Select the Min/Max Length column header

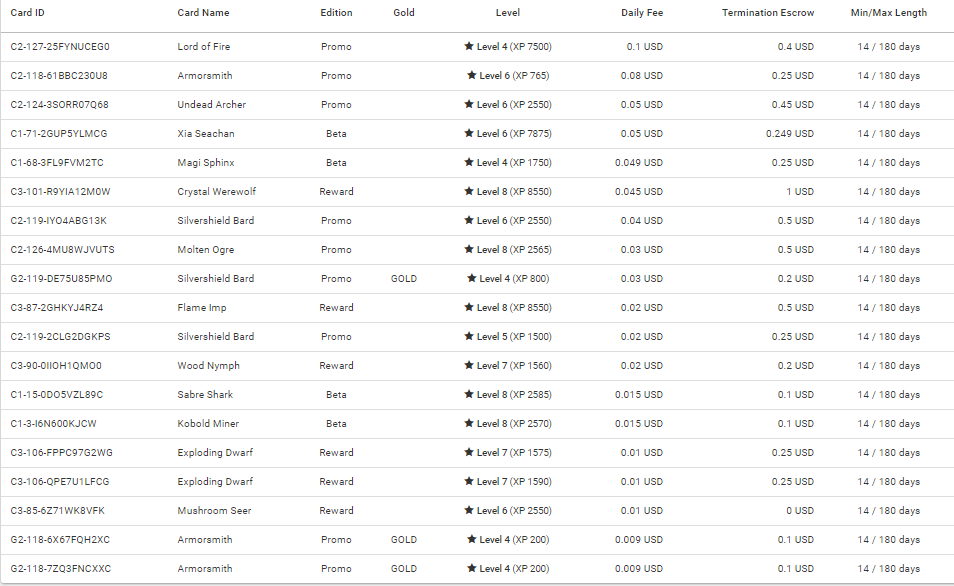coord(888,13)
